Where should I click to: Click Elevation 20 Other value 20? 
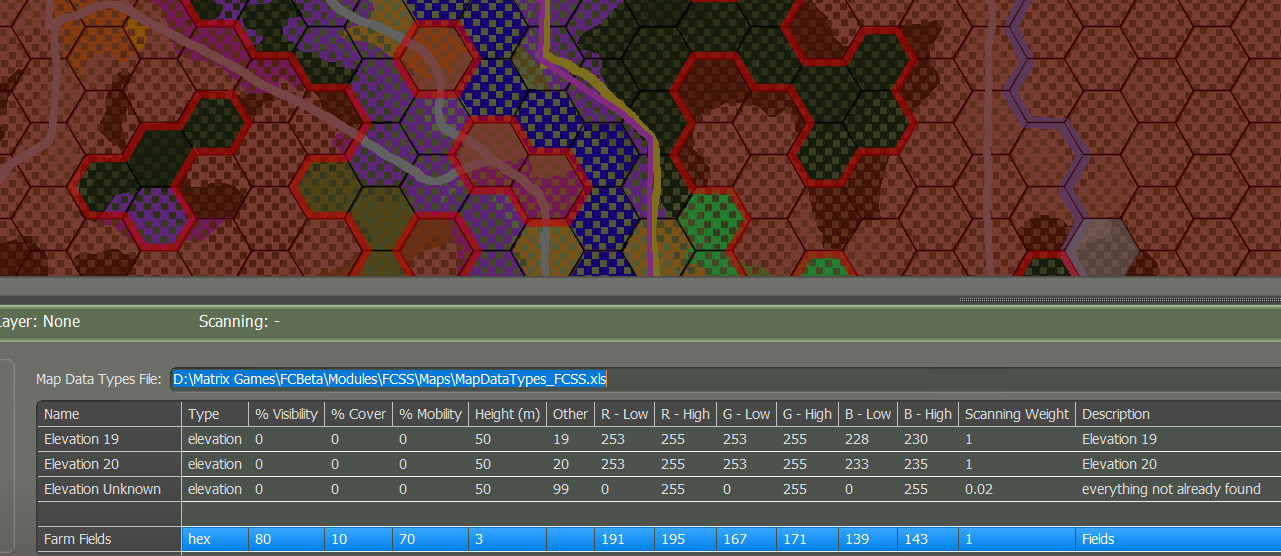click(570, 464)
